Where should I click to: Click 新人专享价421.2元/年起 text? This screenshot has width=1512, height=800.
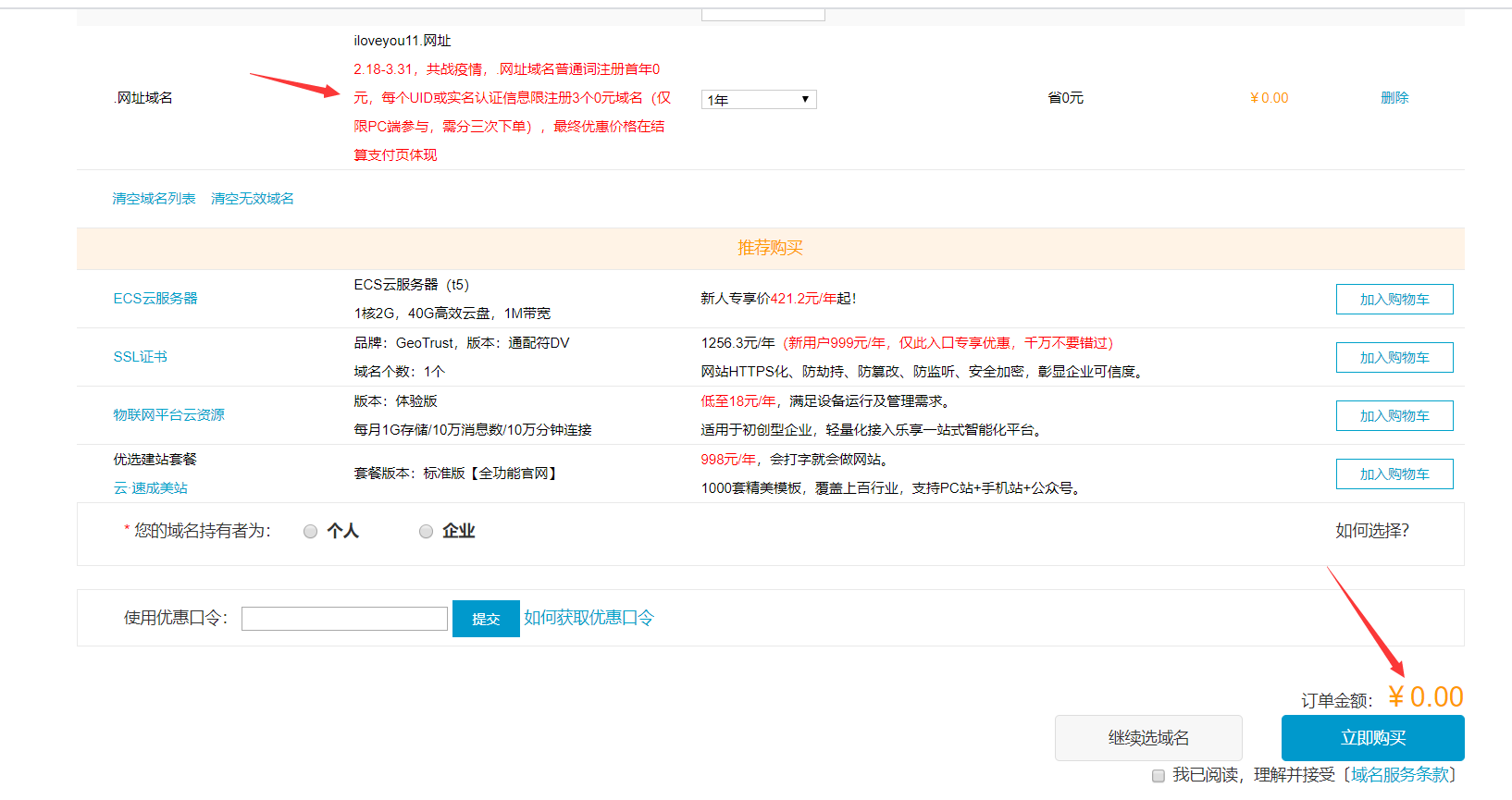pyautogui.click(x=778, y=299)
